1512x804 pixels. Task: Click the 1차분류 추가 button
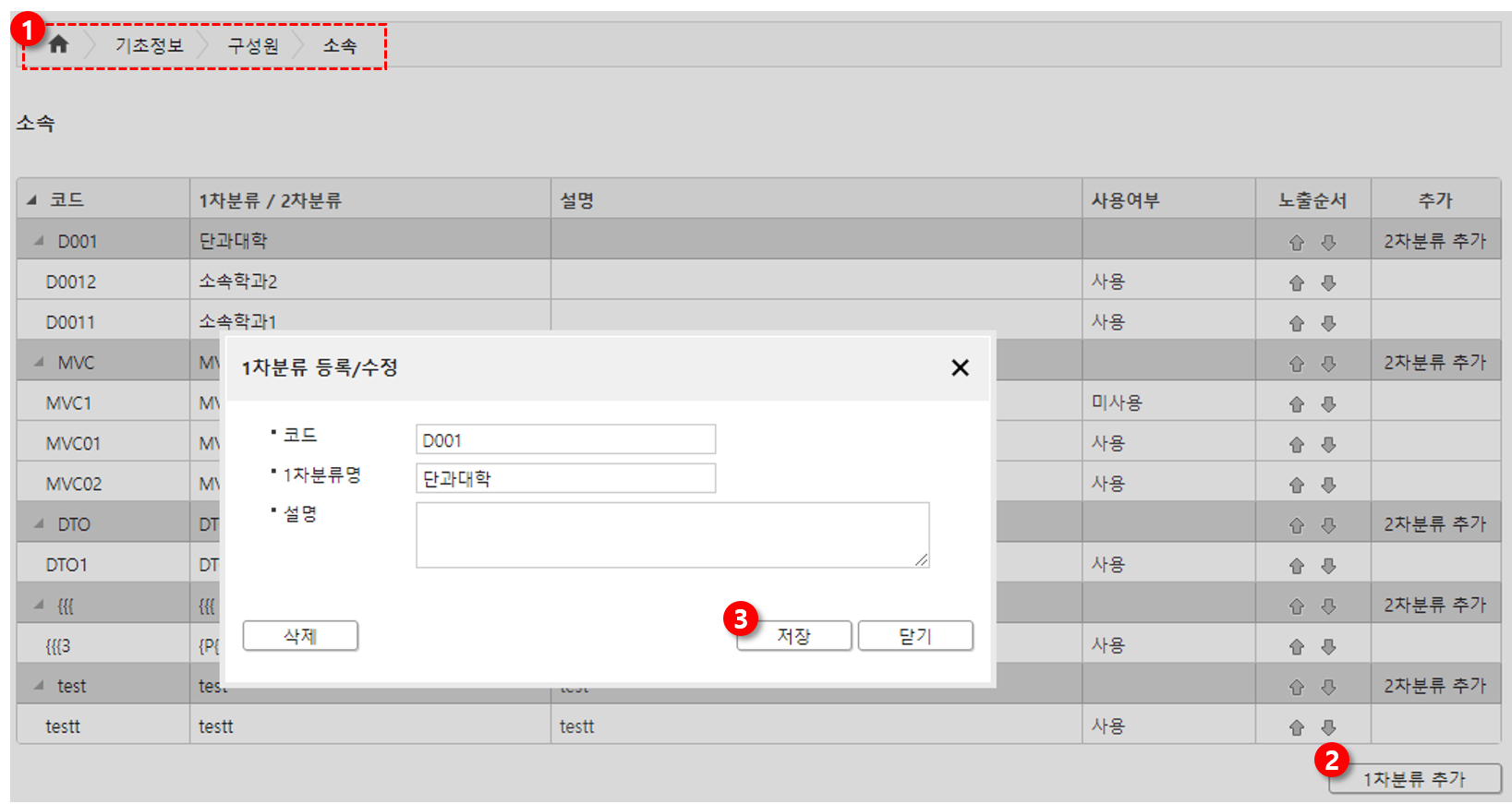[1415, 779]
